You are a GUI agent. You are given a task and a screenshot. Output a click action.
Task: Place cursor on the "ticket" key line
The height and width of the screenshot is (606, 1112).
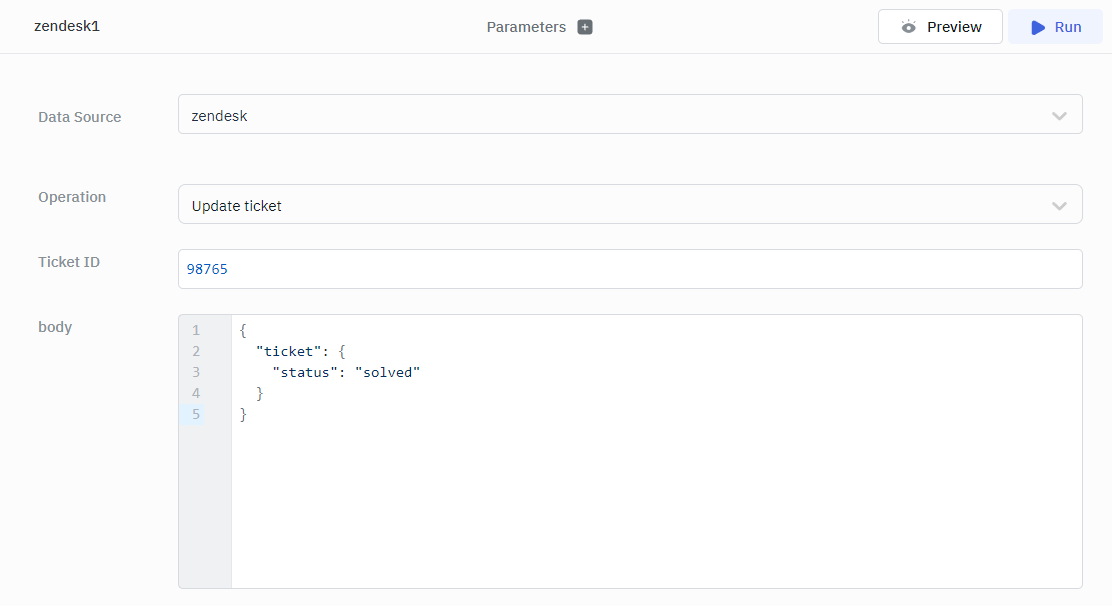300,351
